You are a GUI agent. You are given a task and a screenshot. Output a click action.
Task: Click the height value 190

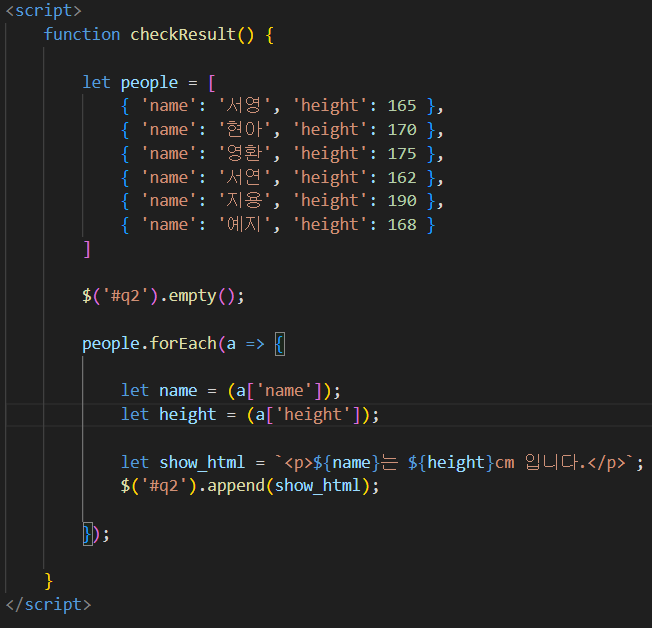pos(402,200)
